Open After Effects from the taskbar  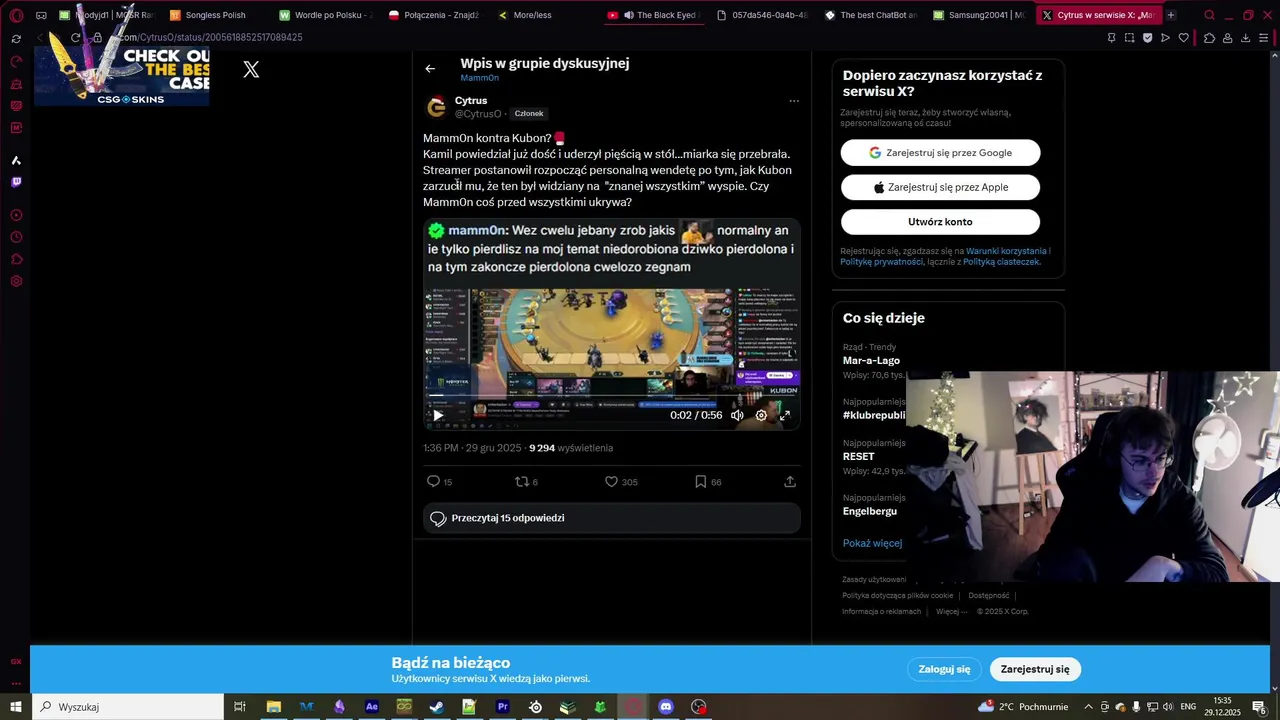372,707
